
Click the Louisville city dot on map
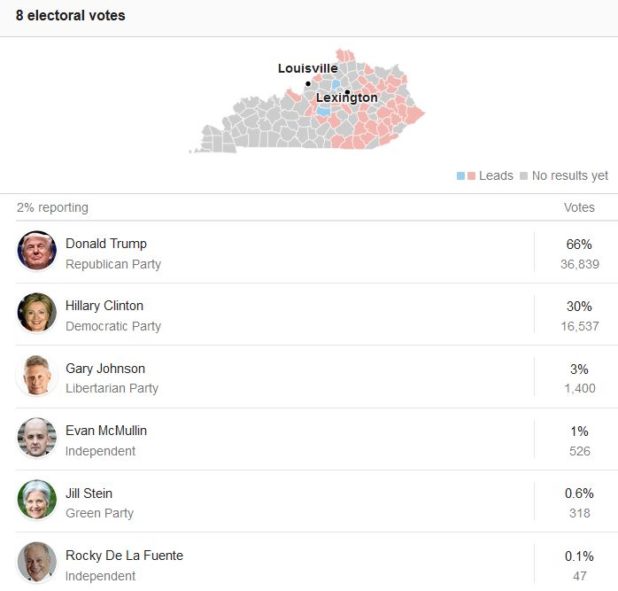tap(308, 84)
